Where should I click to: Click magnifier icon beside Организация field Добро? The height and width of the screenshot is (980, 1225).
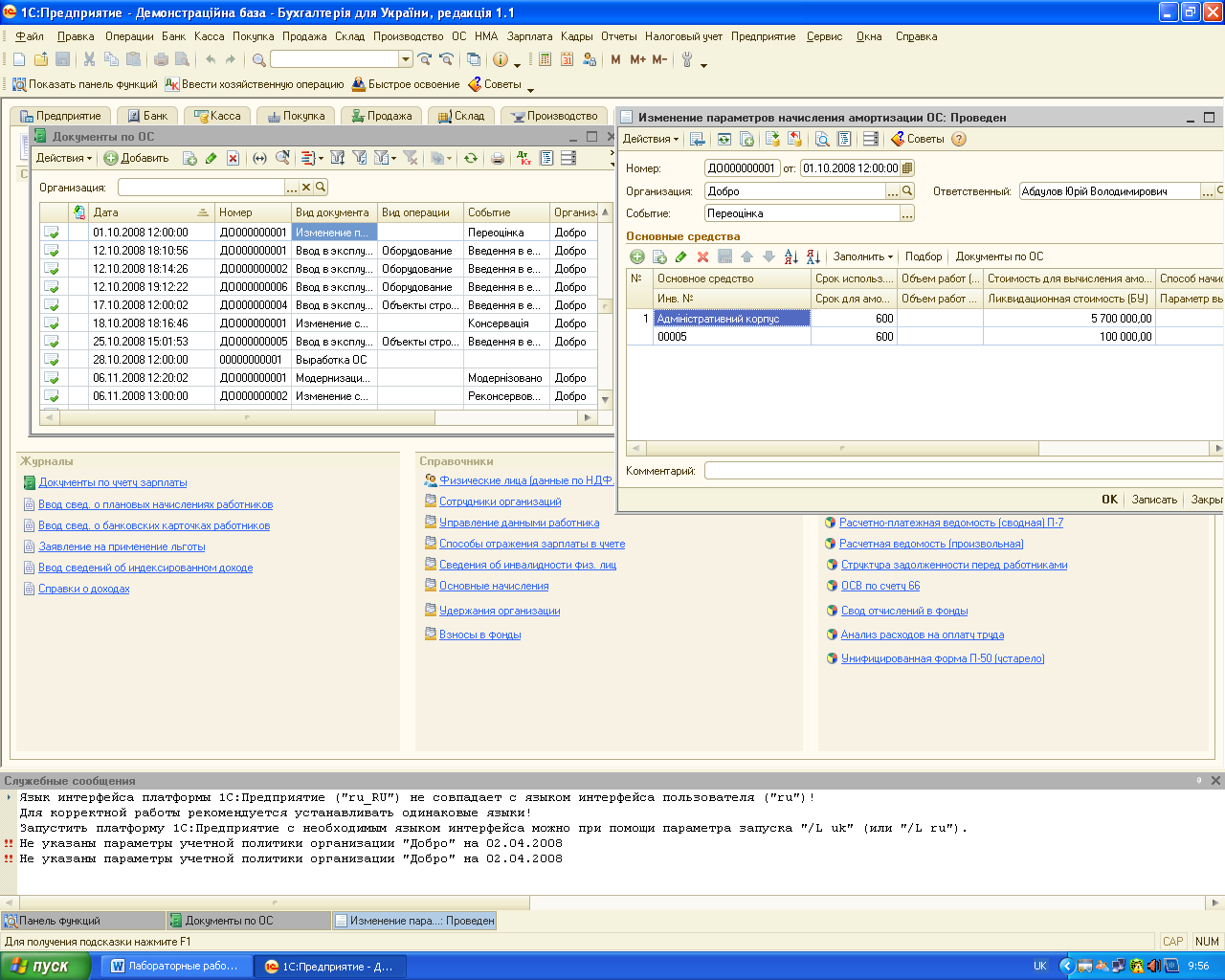(x=907, y=190)
